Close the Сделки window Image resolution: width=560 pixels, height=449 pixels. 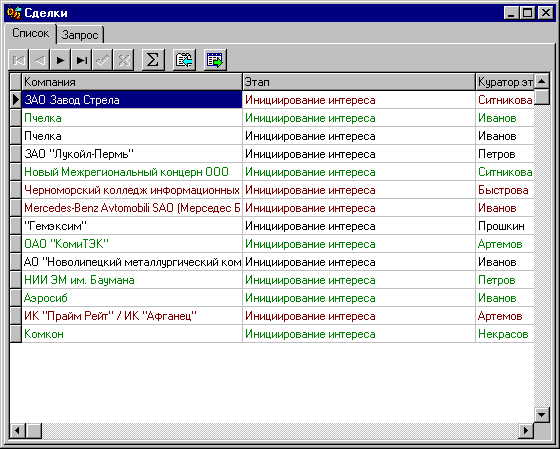coord(546,13)
